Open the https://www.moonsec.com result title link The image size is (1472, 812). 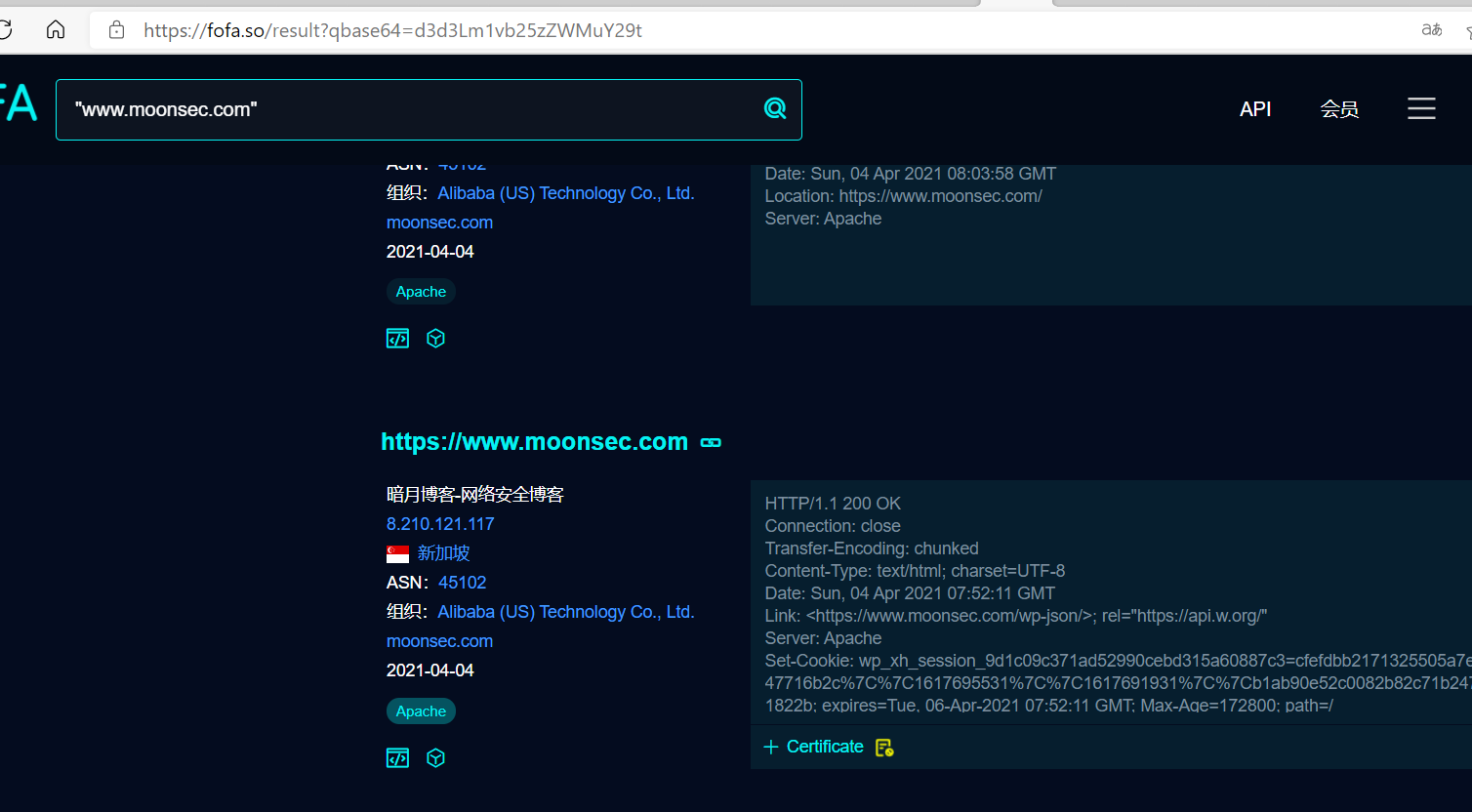coord(534,442)
